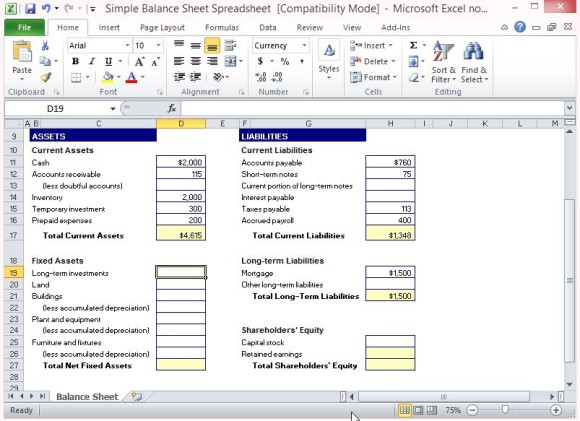Viewport: 580px width, 421px height.
Task: Open the Balance Sheet sheet tab
Action: pyautogui.click(x=87, y=397)
